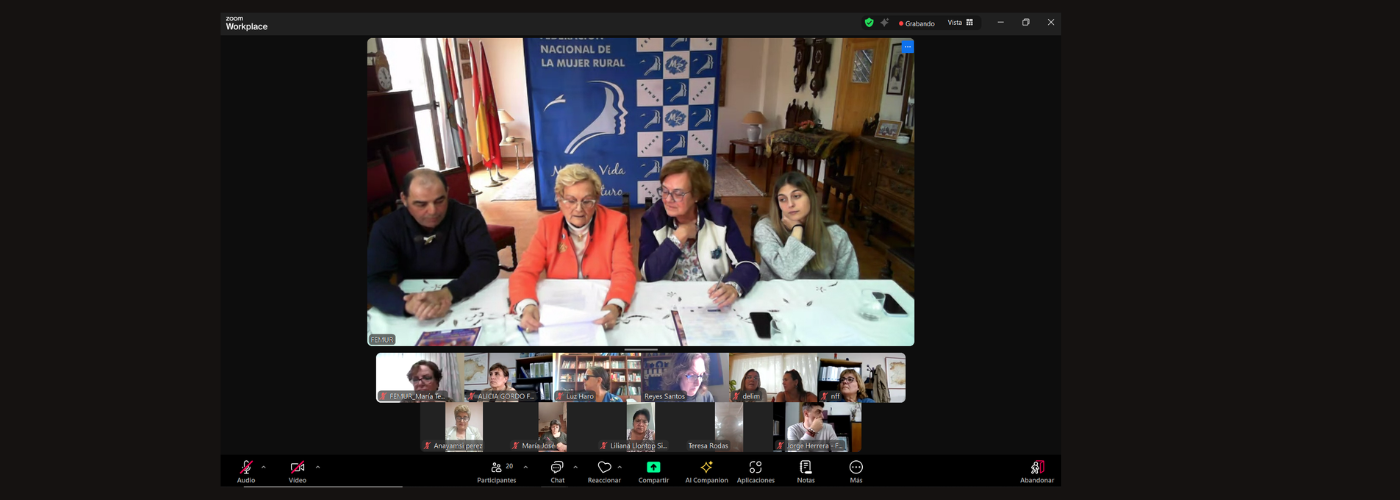Turn on camera with Video button
1400x500 pixels.
(297, 468)
